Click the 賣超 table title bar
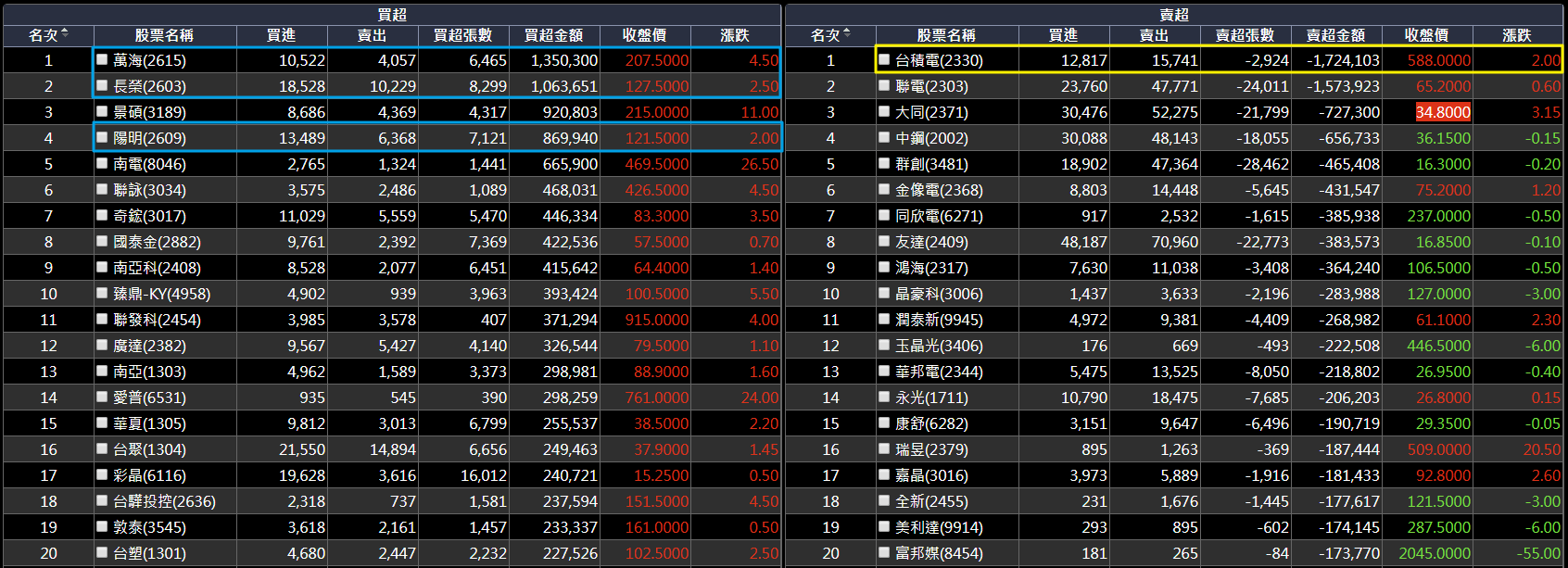This screenshot has height=568, width=1568. (x=1174, y=15)
